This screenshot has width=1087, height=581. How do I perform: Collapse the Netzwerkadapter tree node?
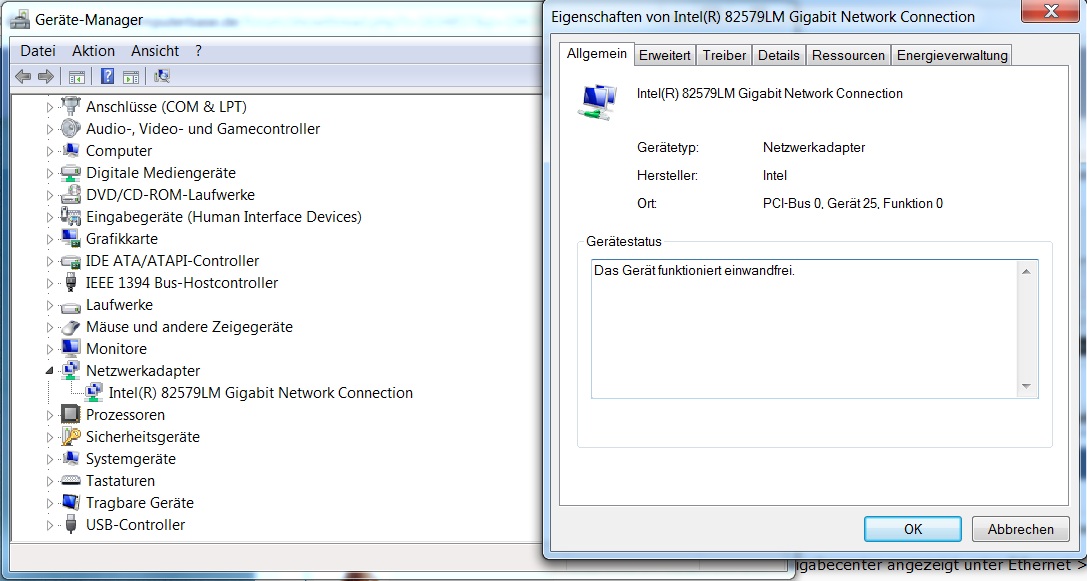[49, 371]
